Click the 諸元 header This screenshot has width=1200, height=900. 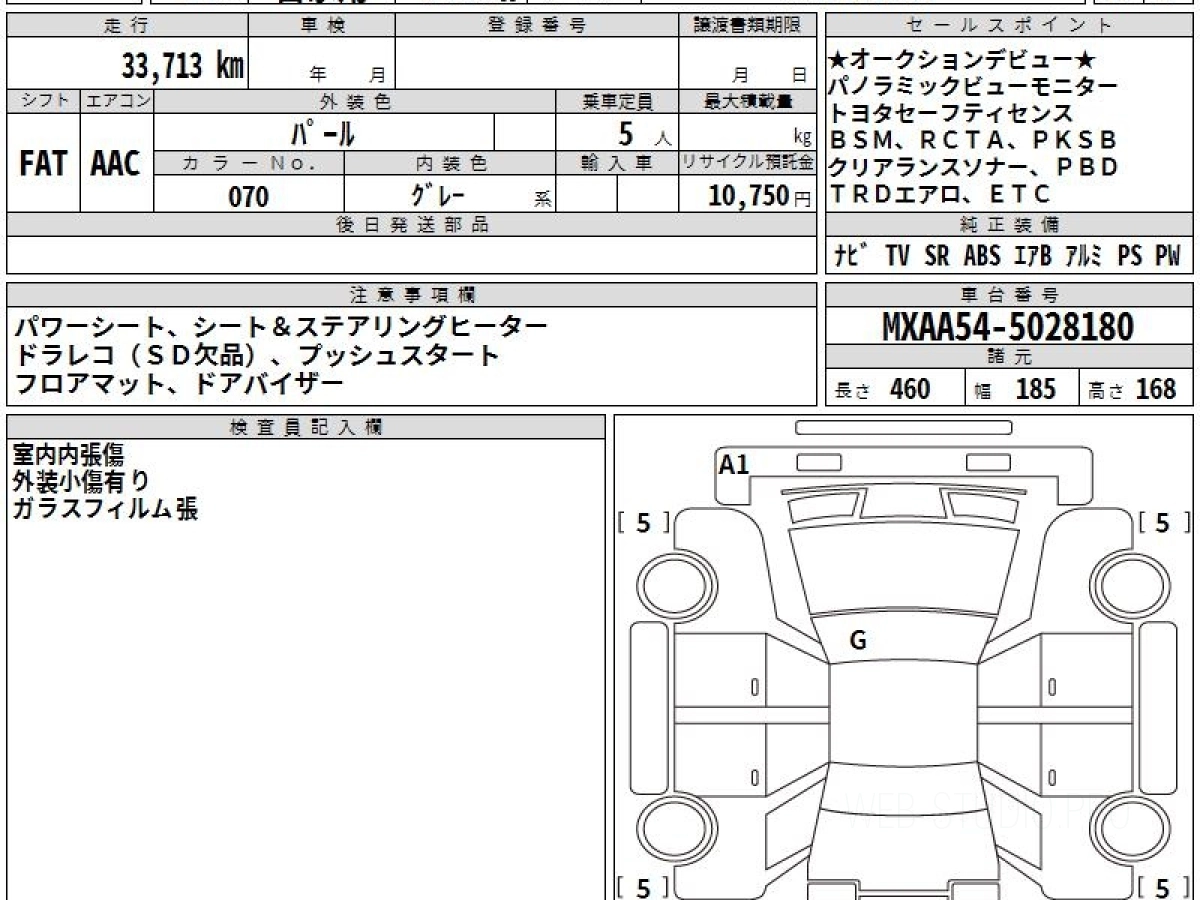1010,357
